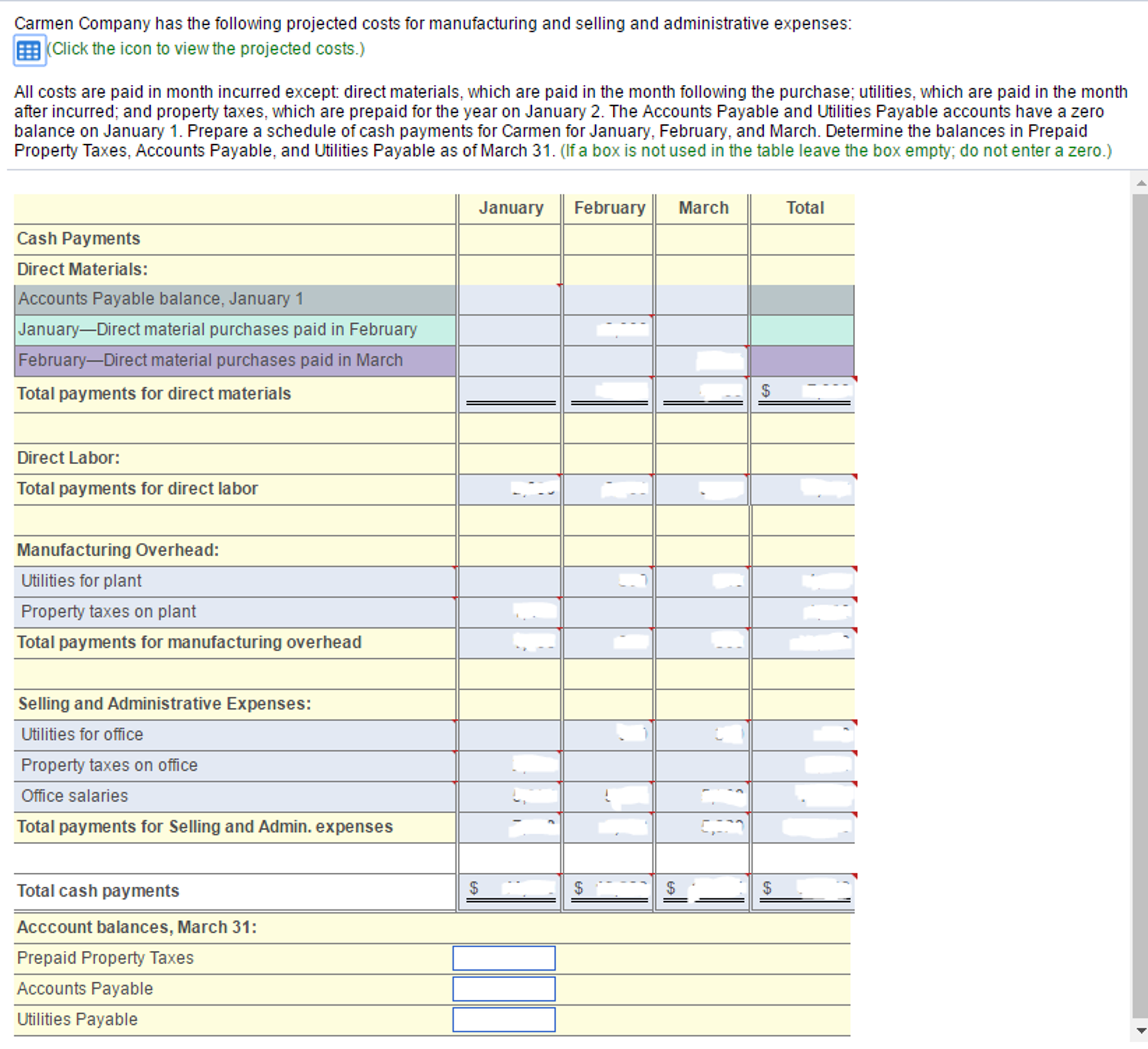1148x1049 pixels.
Task: Click 'Total payments for Selling and Admin. expenses' label
Action: pyautogui.click(x=205, y=827)
